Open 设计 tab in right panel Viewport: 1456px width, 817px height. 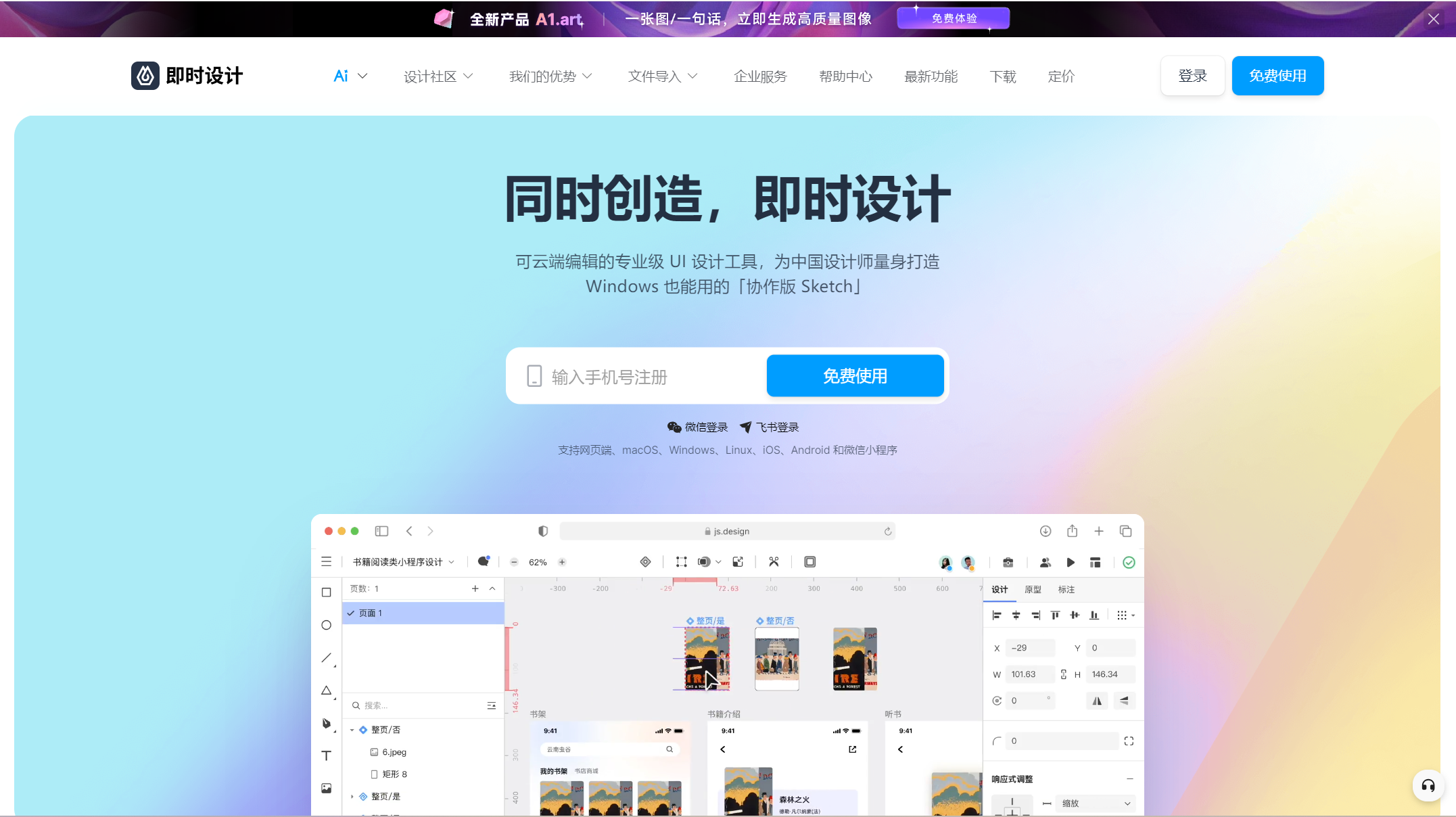click(x=999, y=589)
